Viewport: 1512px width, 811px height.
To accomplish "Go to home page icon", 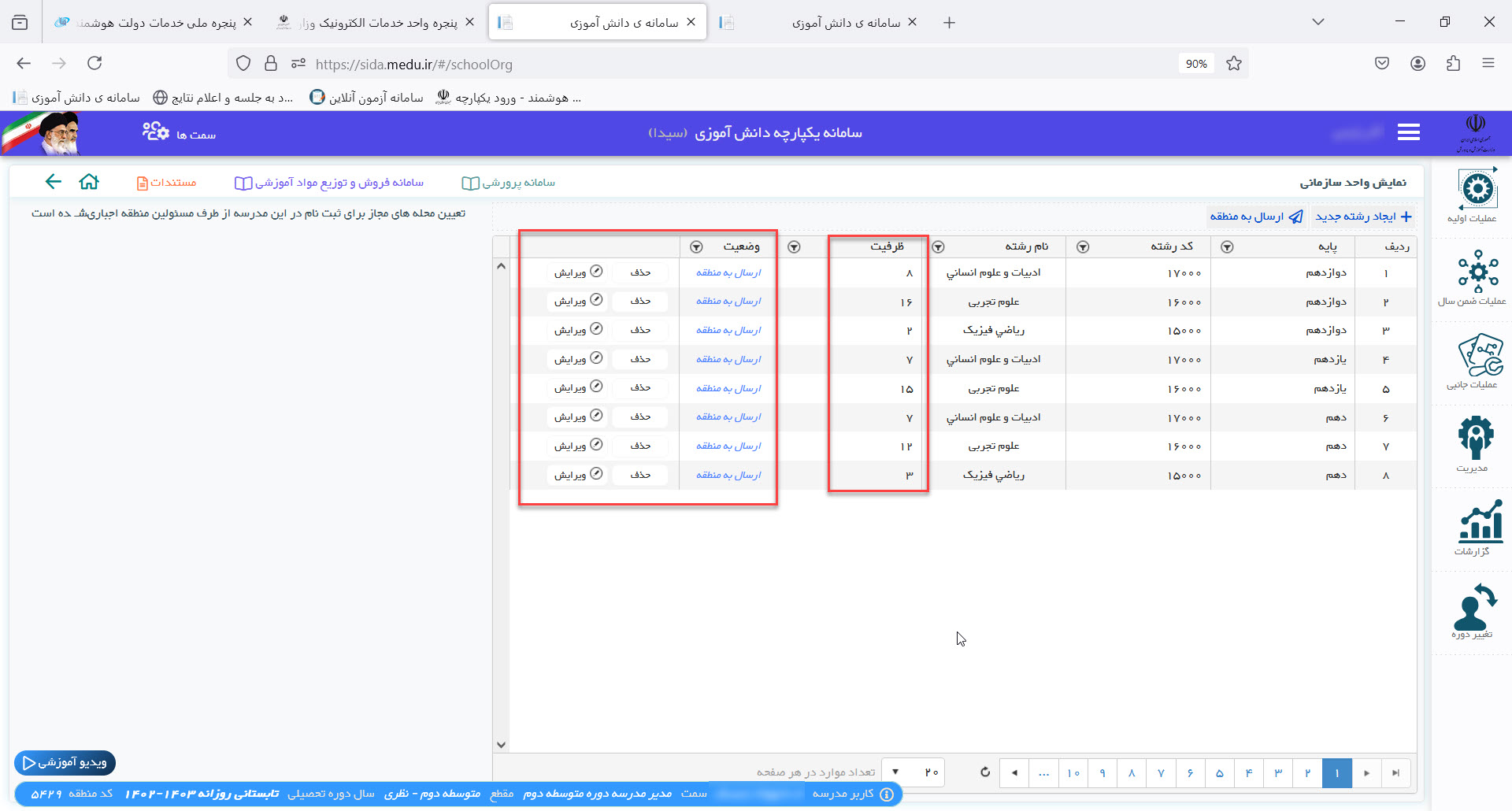I will pyautogui.click(x=89, y=183).
